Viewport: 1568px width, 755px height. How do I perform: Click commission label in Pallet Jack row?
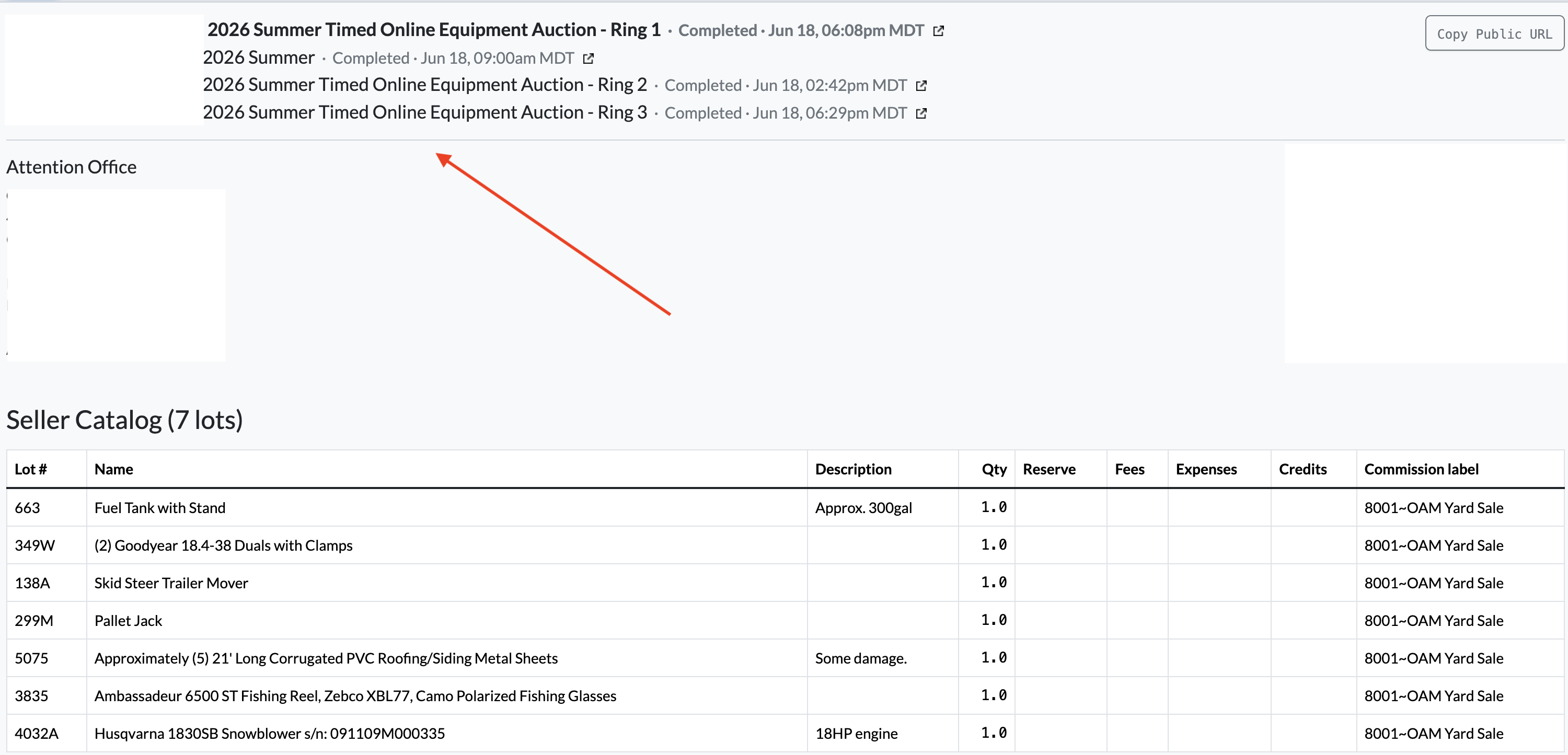point(1434,621)
